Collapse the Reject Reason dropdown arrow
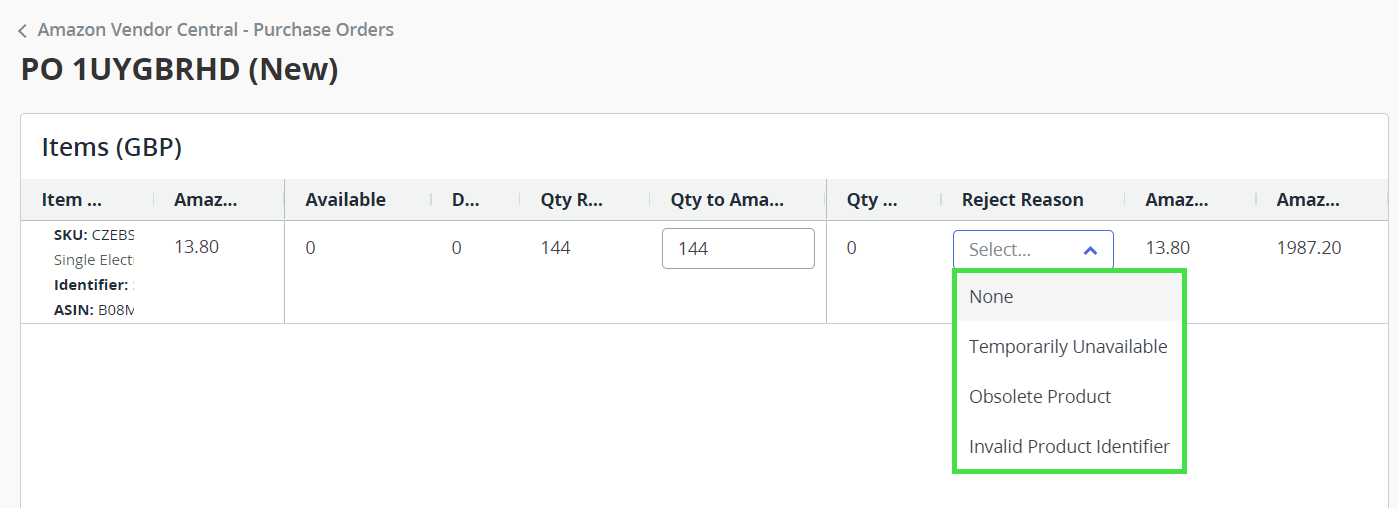1398x508 pixels. (1090, 250)
